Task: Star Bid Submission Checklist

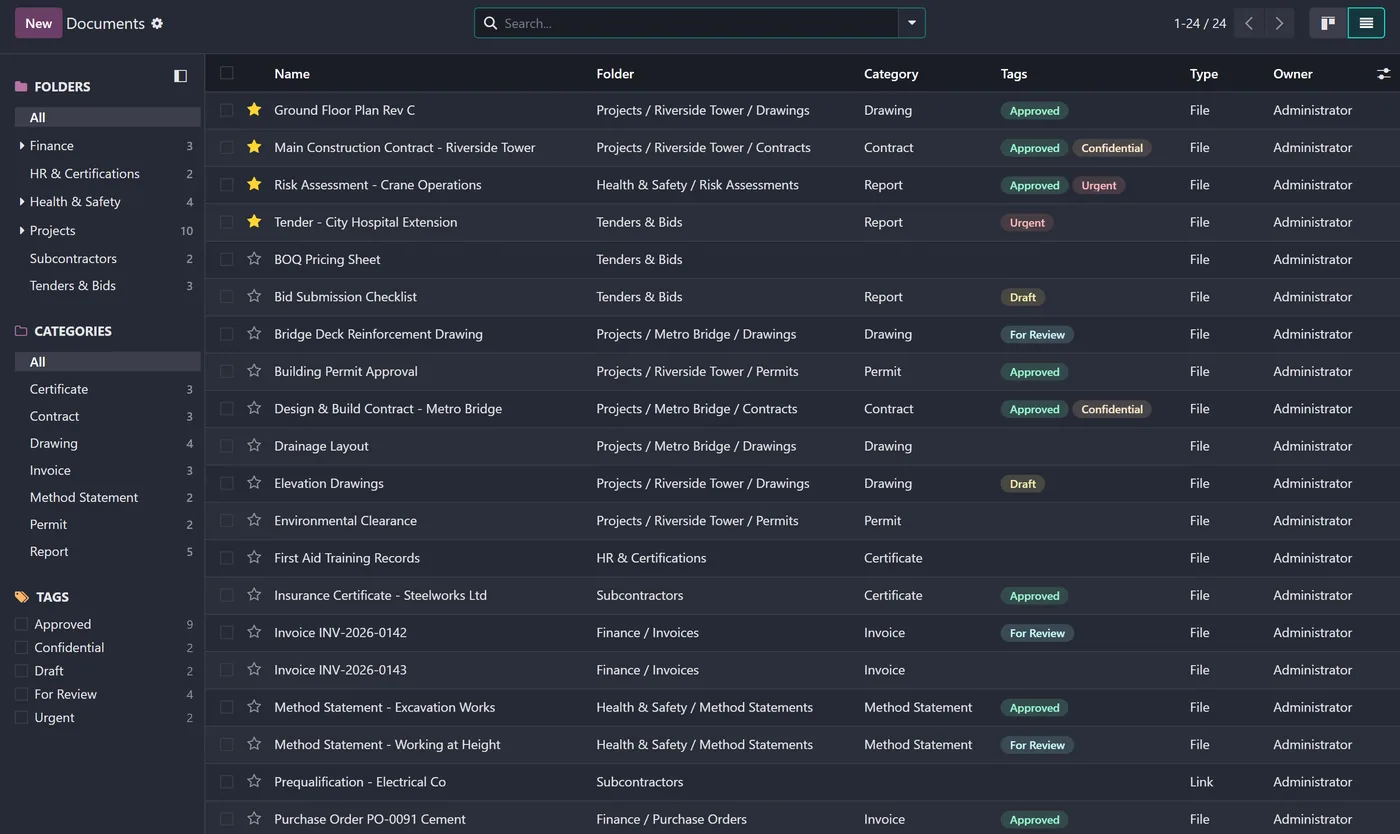Action: tap(254, 296)
